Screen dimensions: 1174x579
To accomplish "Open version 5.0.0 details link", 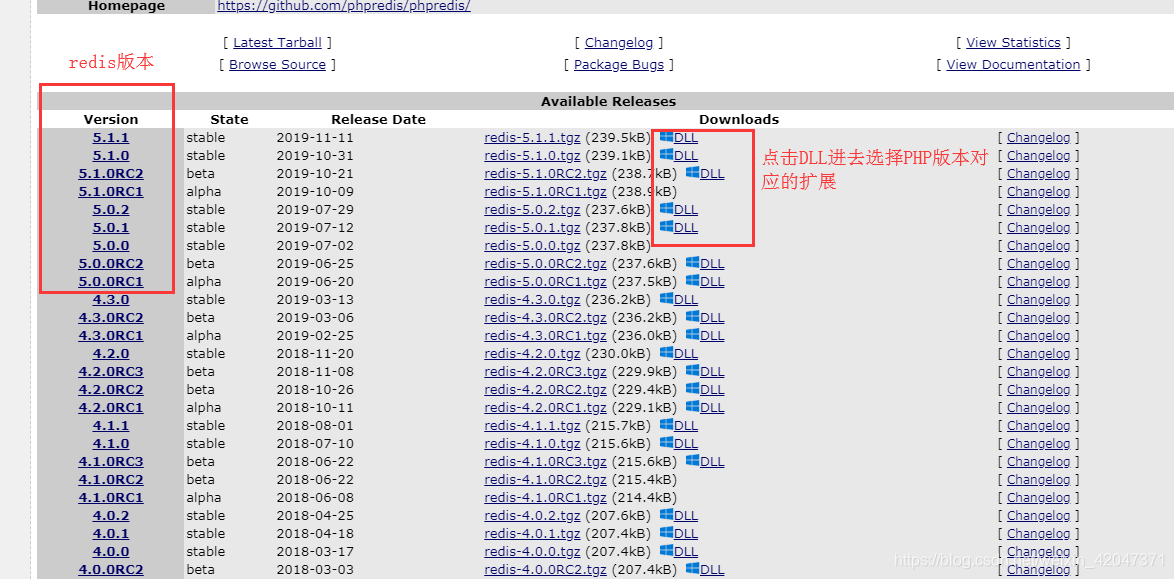I will click(x=111, y=246).
